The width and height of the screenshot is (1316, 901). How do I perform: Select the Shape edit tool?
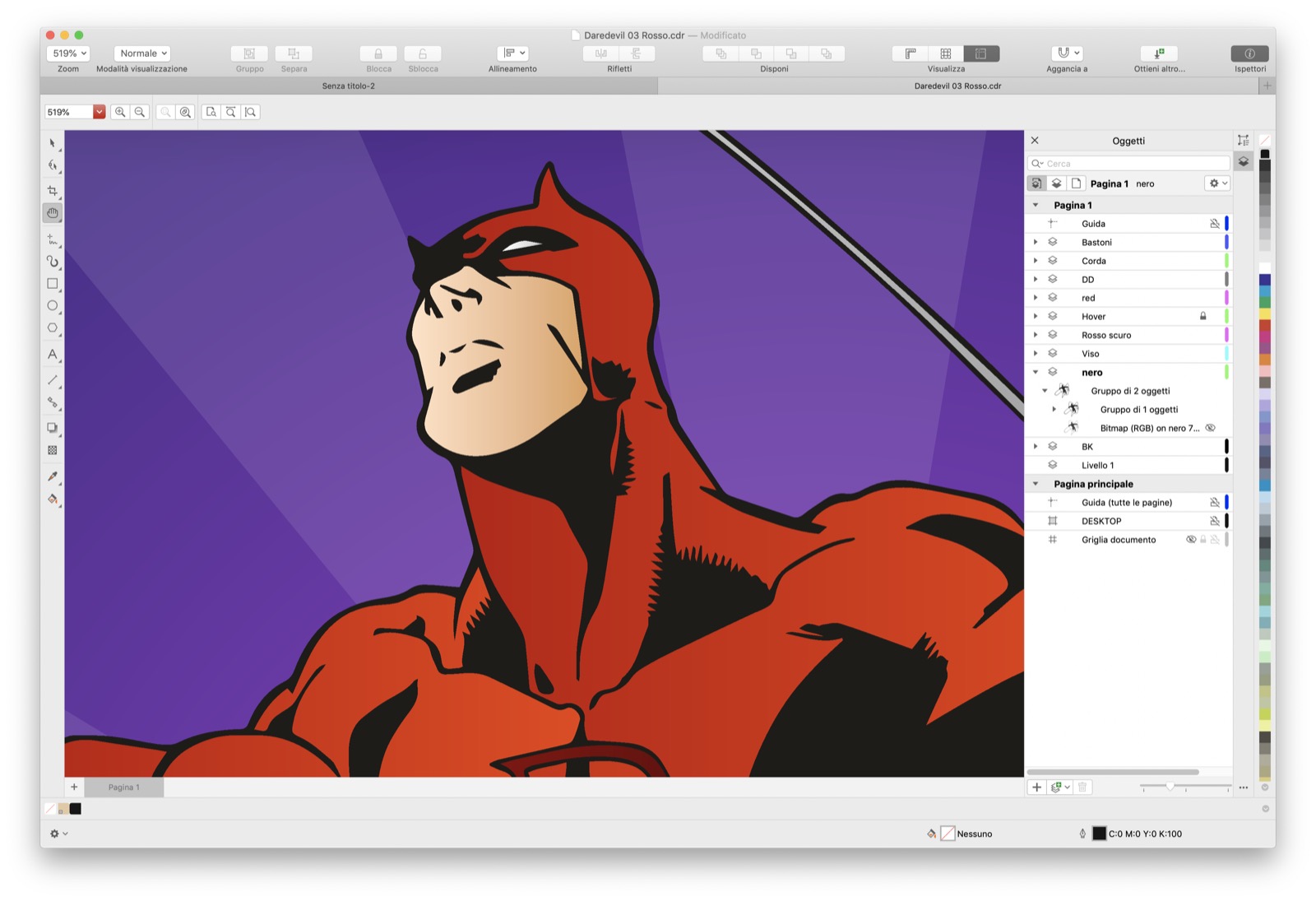(53, 165)
